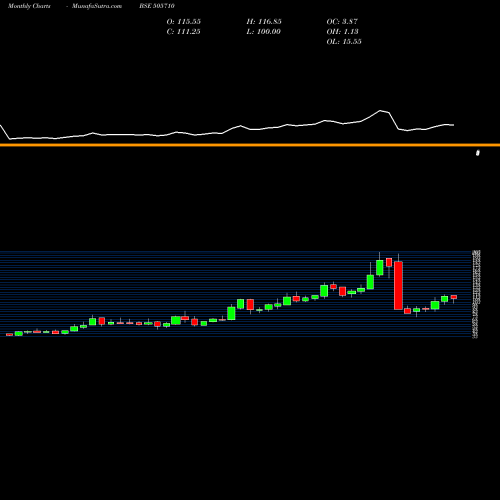This screenshot has height=500, width=500.
Task: Click the "Monthly Charts" title text
Action: tap(29, 6)
